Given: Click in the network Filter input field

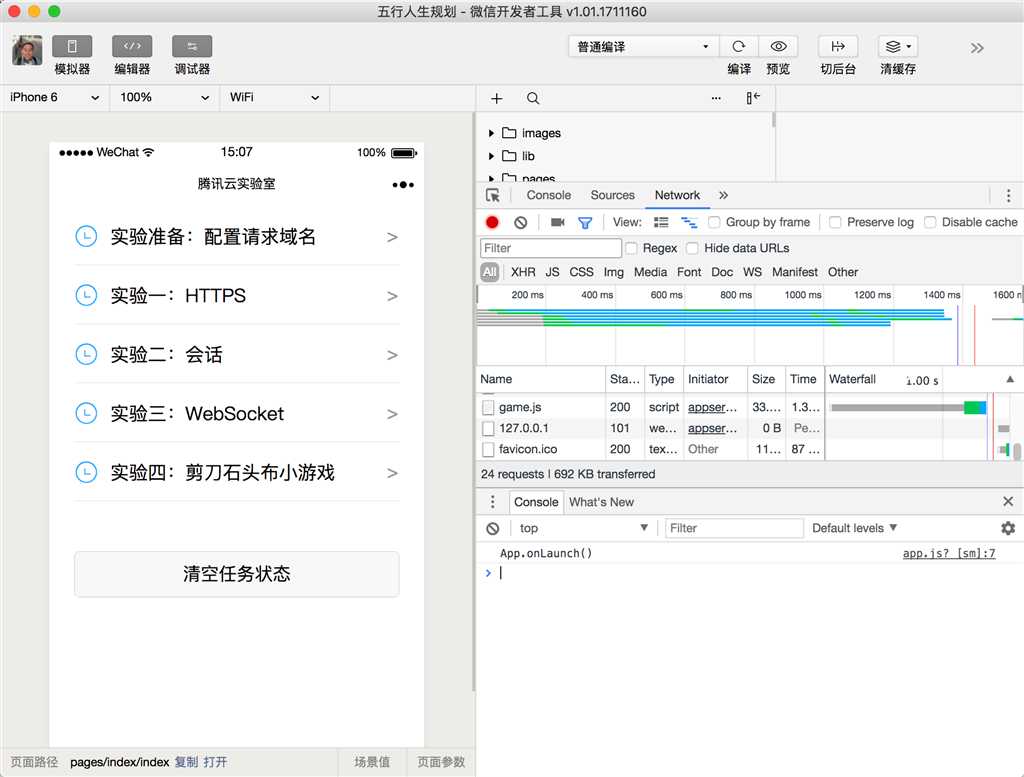Looking at the screenshot, I should (x=551, y=248).
